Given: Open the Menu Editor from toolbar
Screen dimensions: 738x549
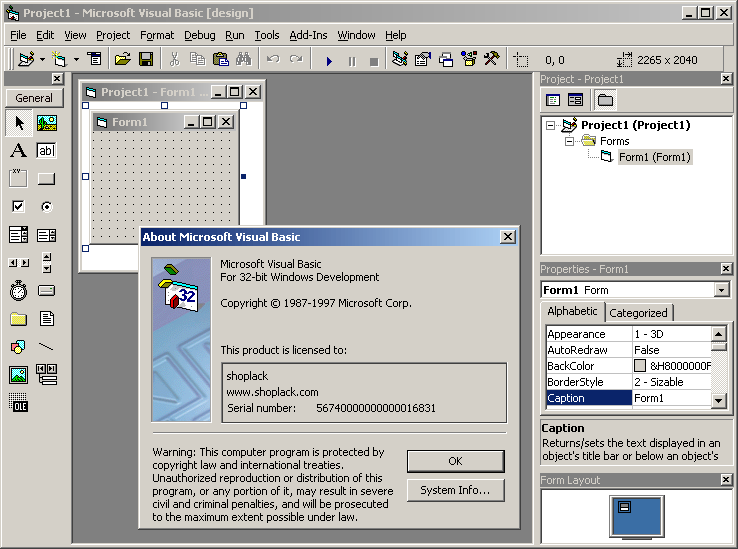Looking at the screenshot, I should (95, 59).
